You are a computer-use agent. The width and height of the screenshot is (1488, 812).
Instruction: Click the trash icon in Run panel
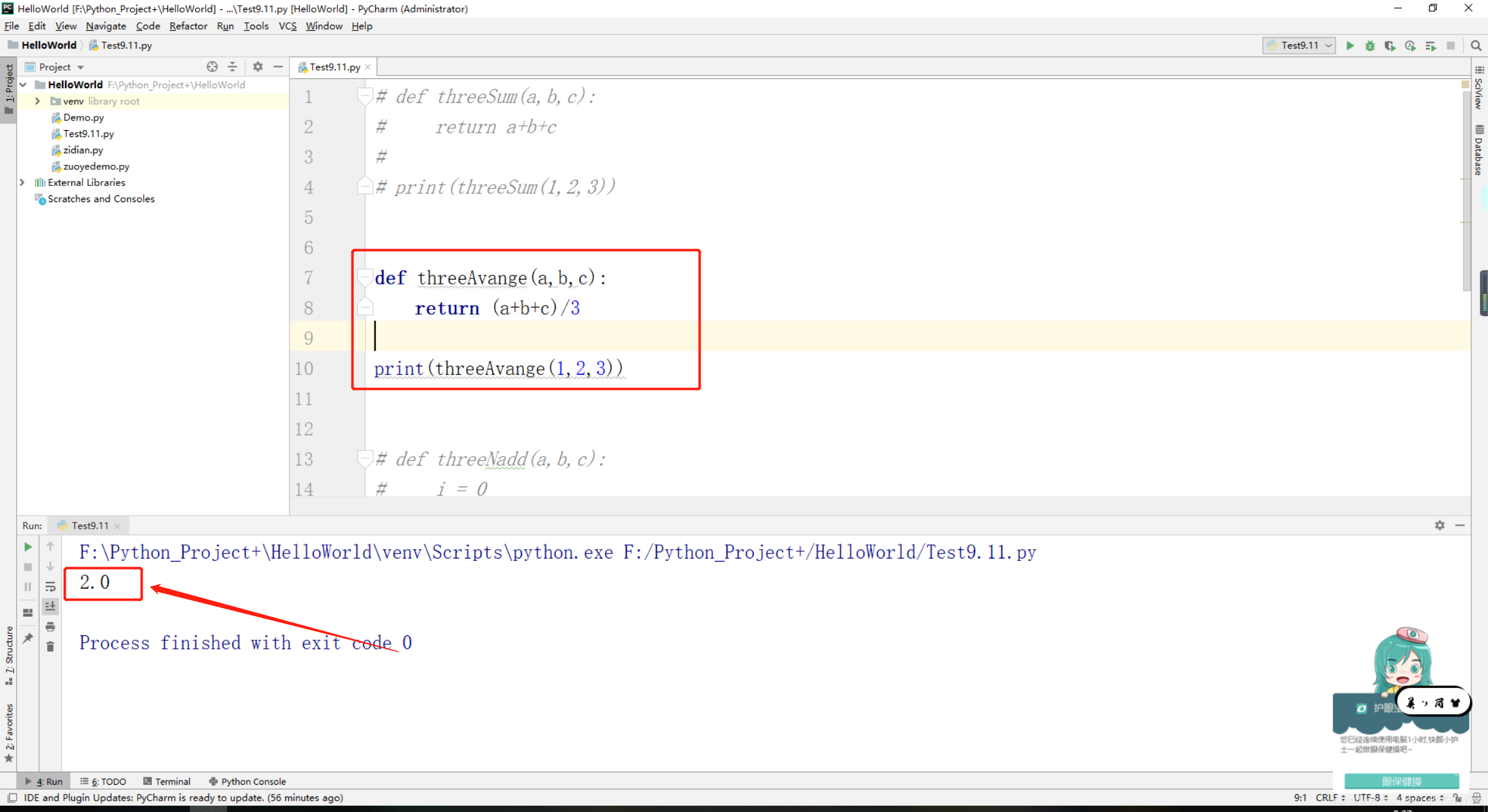(50, 647)
